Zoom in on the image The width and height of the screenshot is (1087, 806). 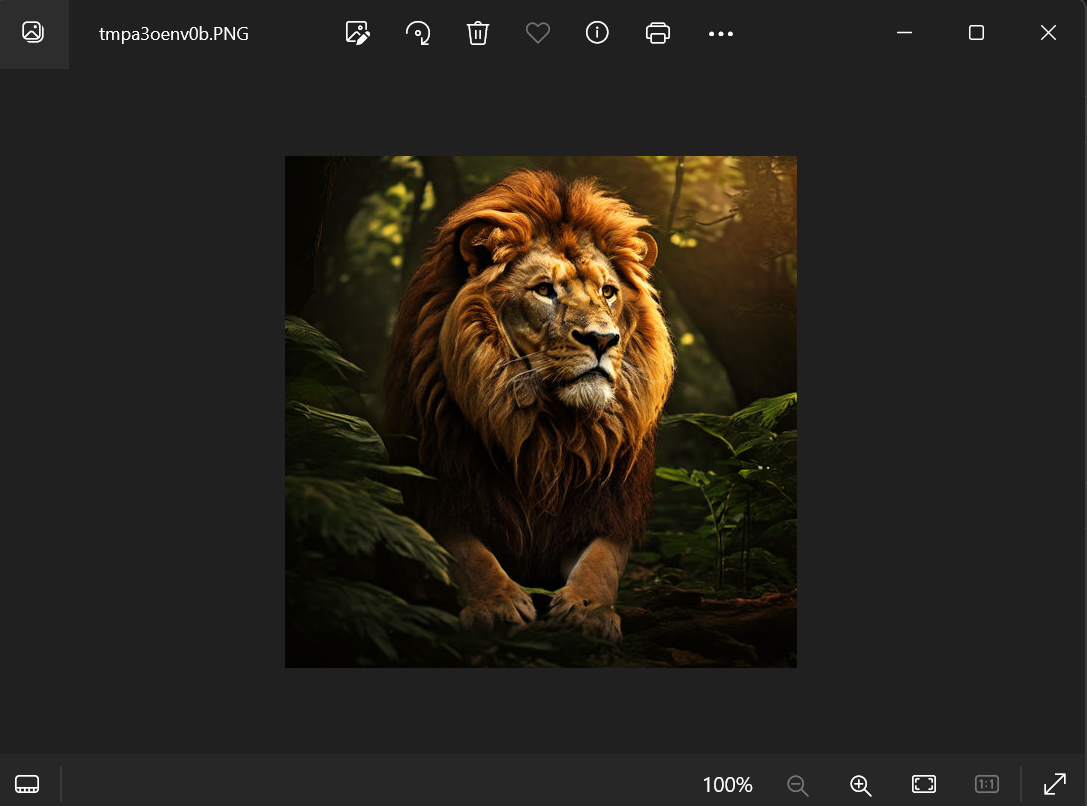[x=860, y=784]
